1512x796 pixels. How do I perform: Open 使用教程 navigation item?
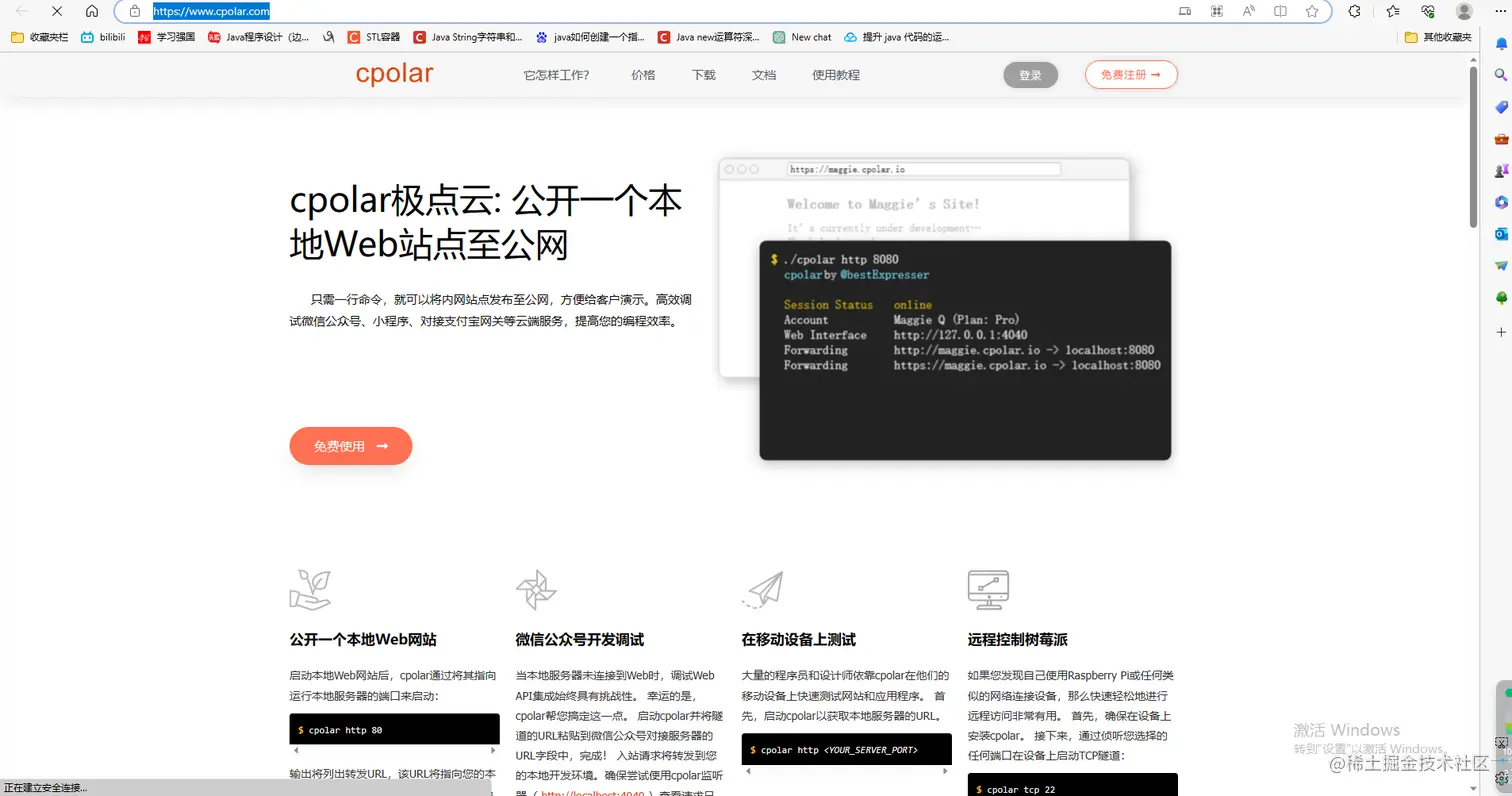[836, 75]
